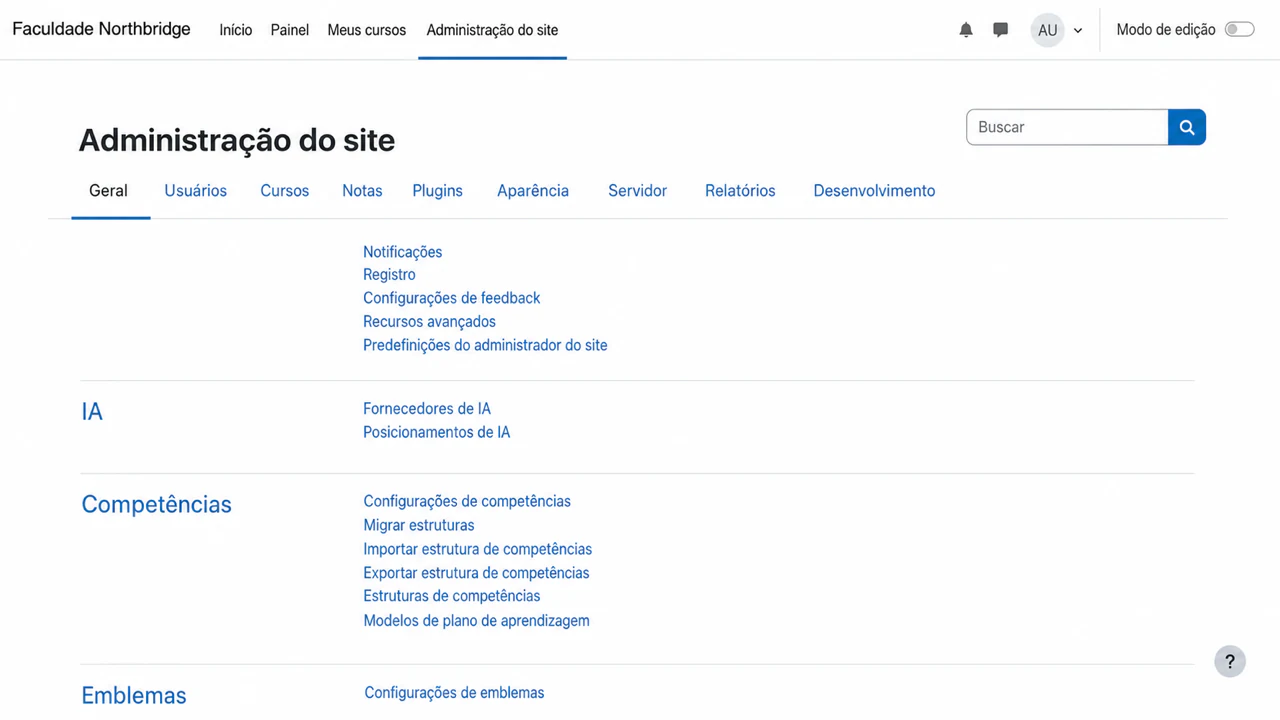Open Predefinições do administrador do site
This screenshot has height=720, width=1280.
485,345
